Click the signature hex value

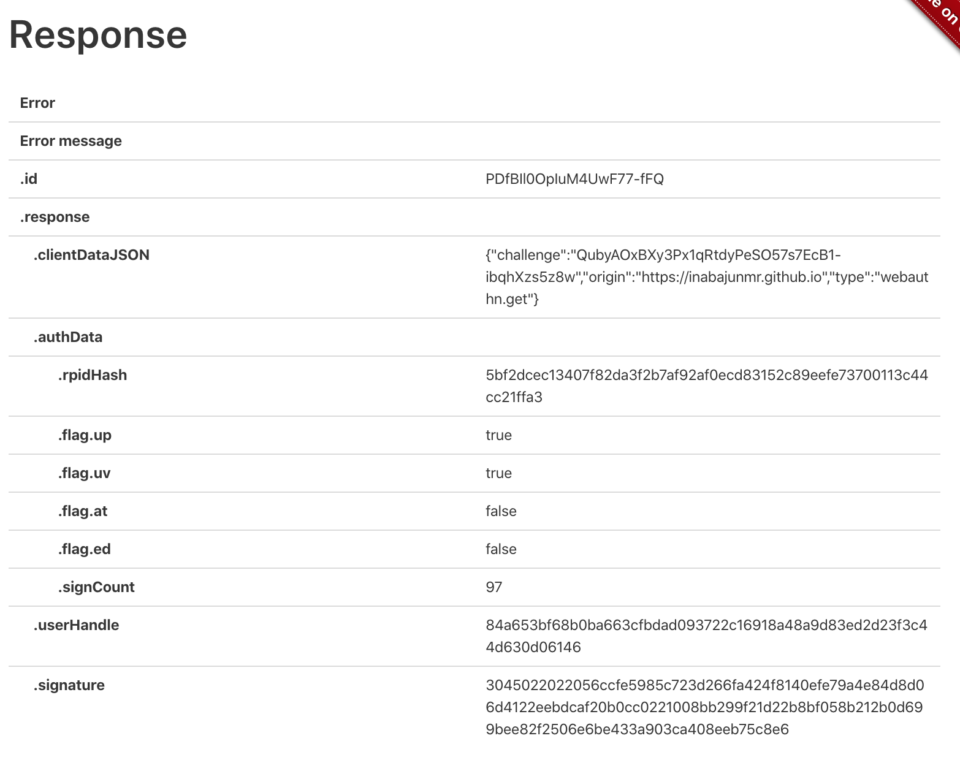pyautogui.click(x=705, y=707)
